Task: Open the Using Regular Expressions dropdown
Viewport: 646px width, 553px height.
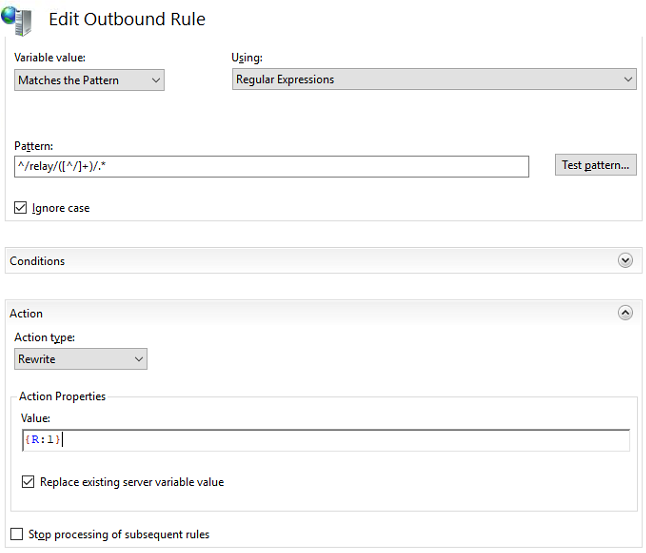Action: tap(433, 80)
